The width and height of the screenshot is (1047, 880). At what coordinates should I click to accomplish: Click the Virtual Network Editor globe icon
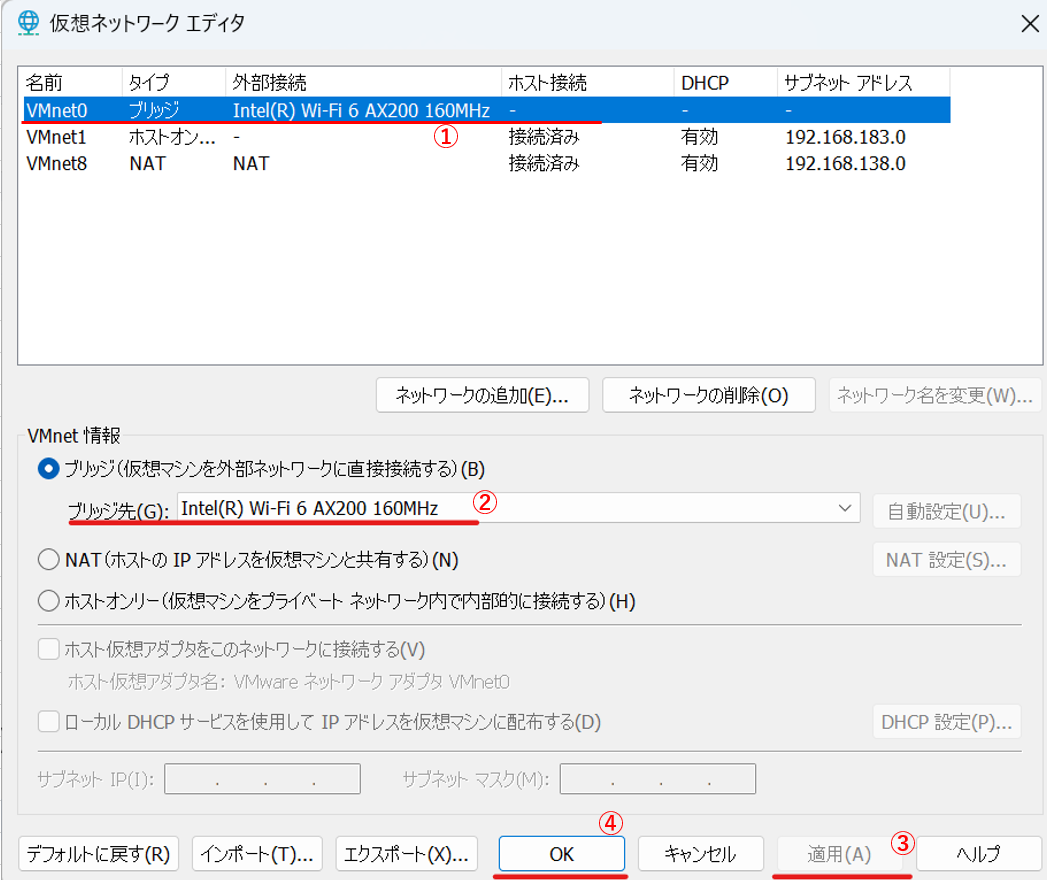pos(28,23)
